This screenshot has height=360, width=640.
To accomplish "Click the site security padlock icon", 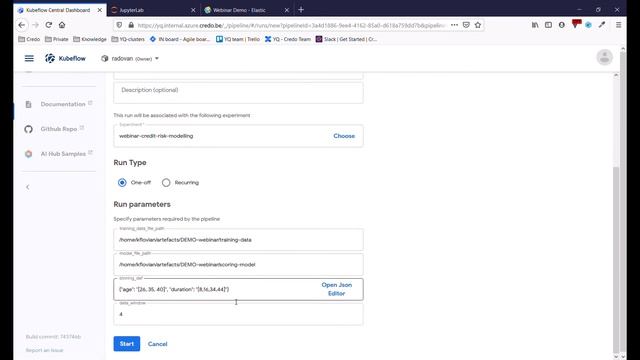I will click(x=131, y=25).
